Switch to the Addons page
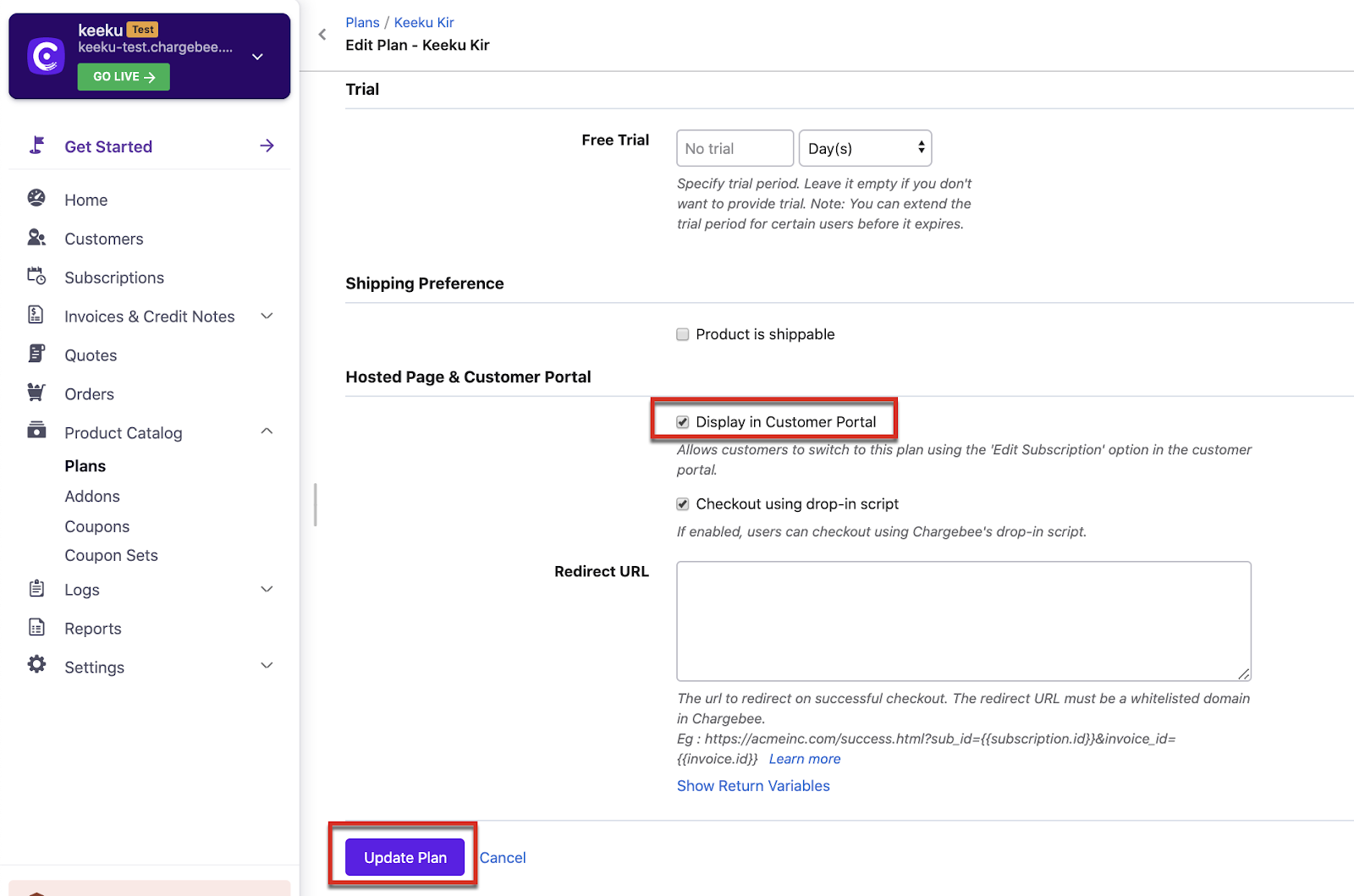This screenshot has height=896, width=1354. click(x=91, y=496)
